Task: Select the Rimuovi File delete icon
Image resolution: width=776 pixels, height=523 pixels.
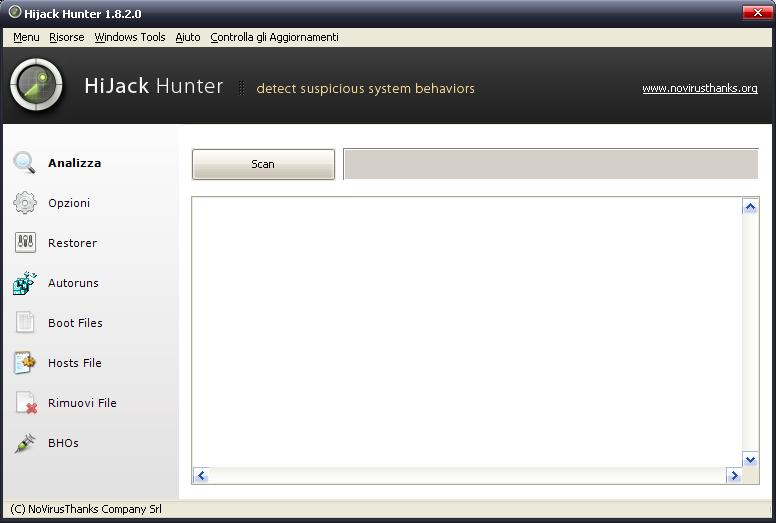Action: [25, 403]
